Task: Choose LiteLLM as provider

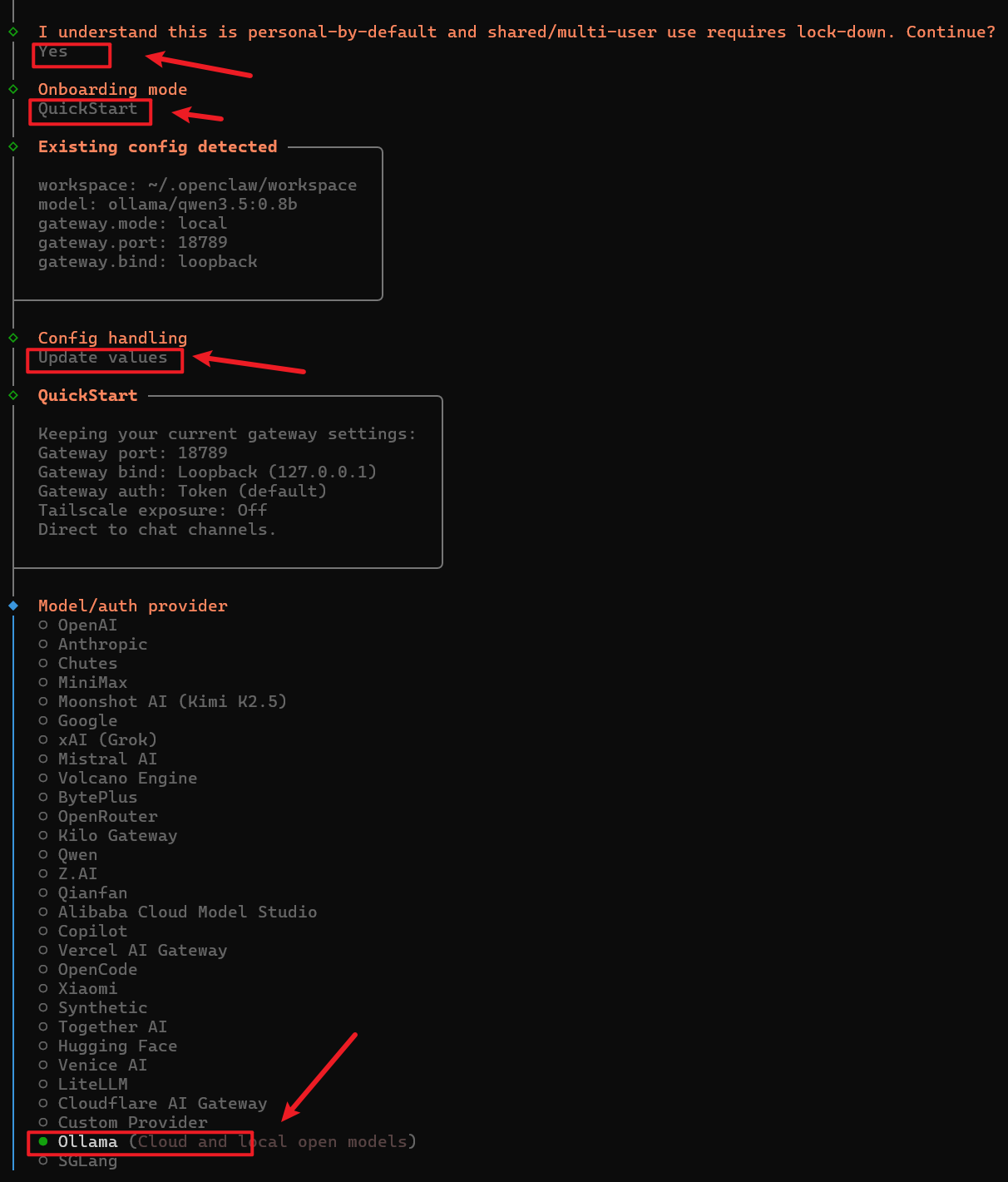Action: coord(83,1084)
